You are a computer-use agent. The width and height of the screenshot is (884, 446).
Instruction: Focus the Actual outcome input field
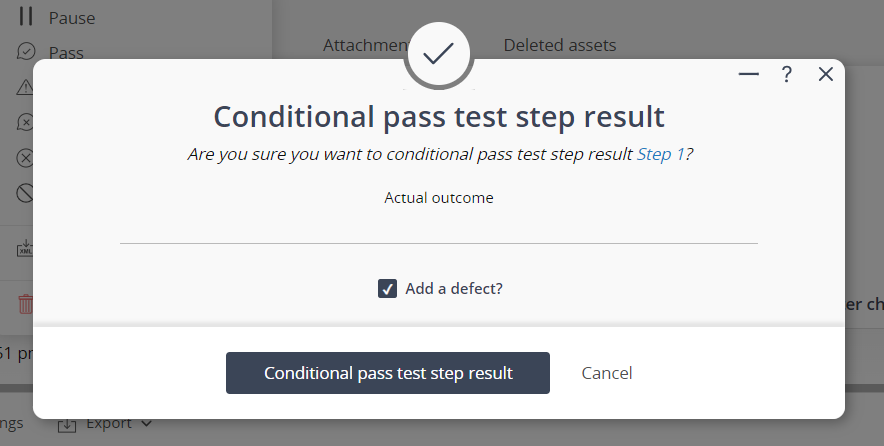point(439,228)
